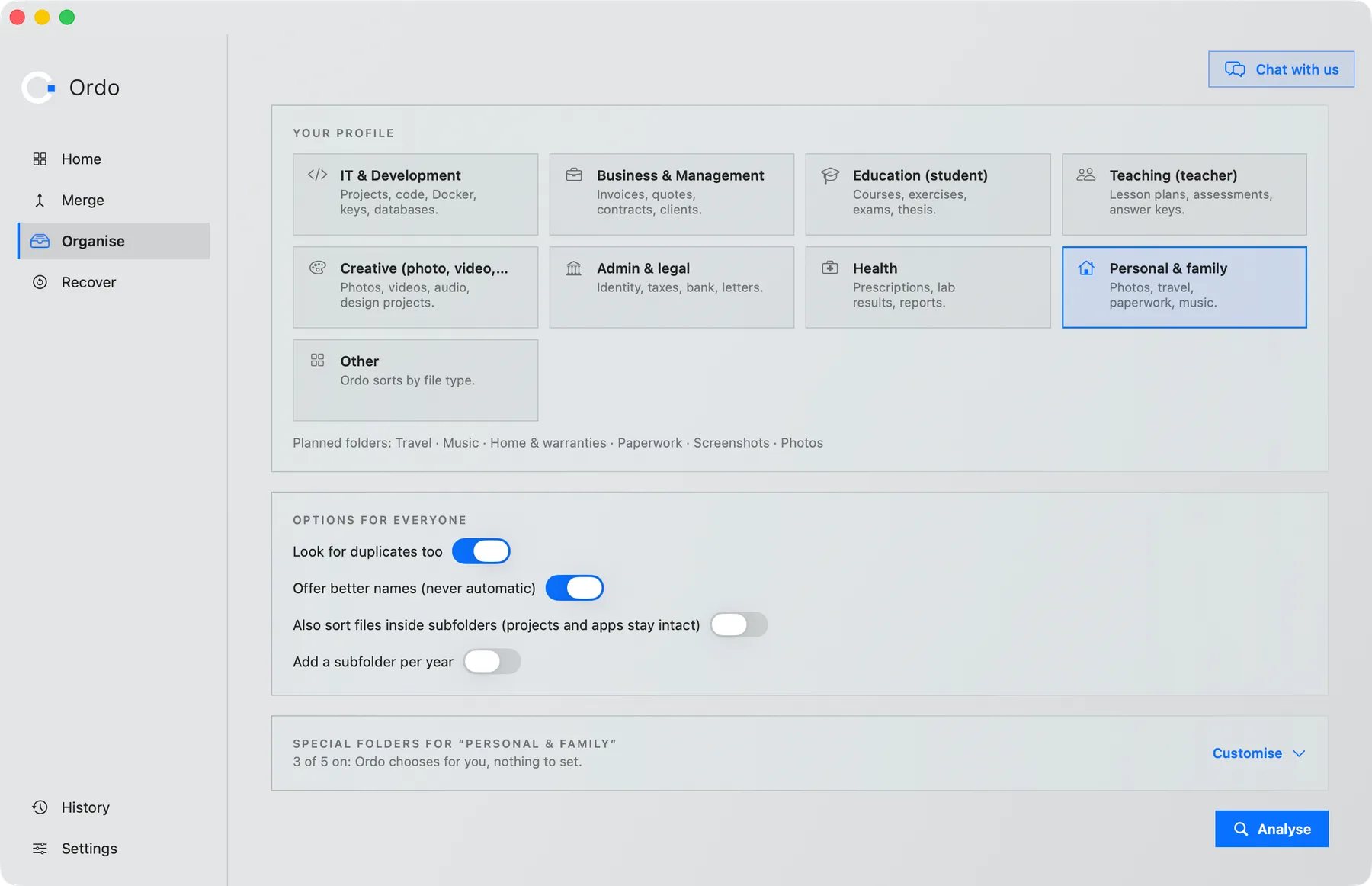Viewport: 1372px width, 886px height.
Task: Select the Other profile card
Action: tap(415, 380)
